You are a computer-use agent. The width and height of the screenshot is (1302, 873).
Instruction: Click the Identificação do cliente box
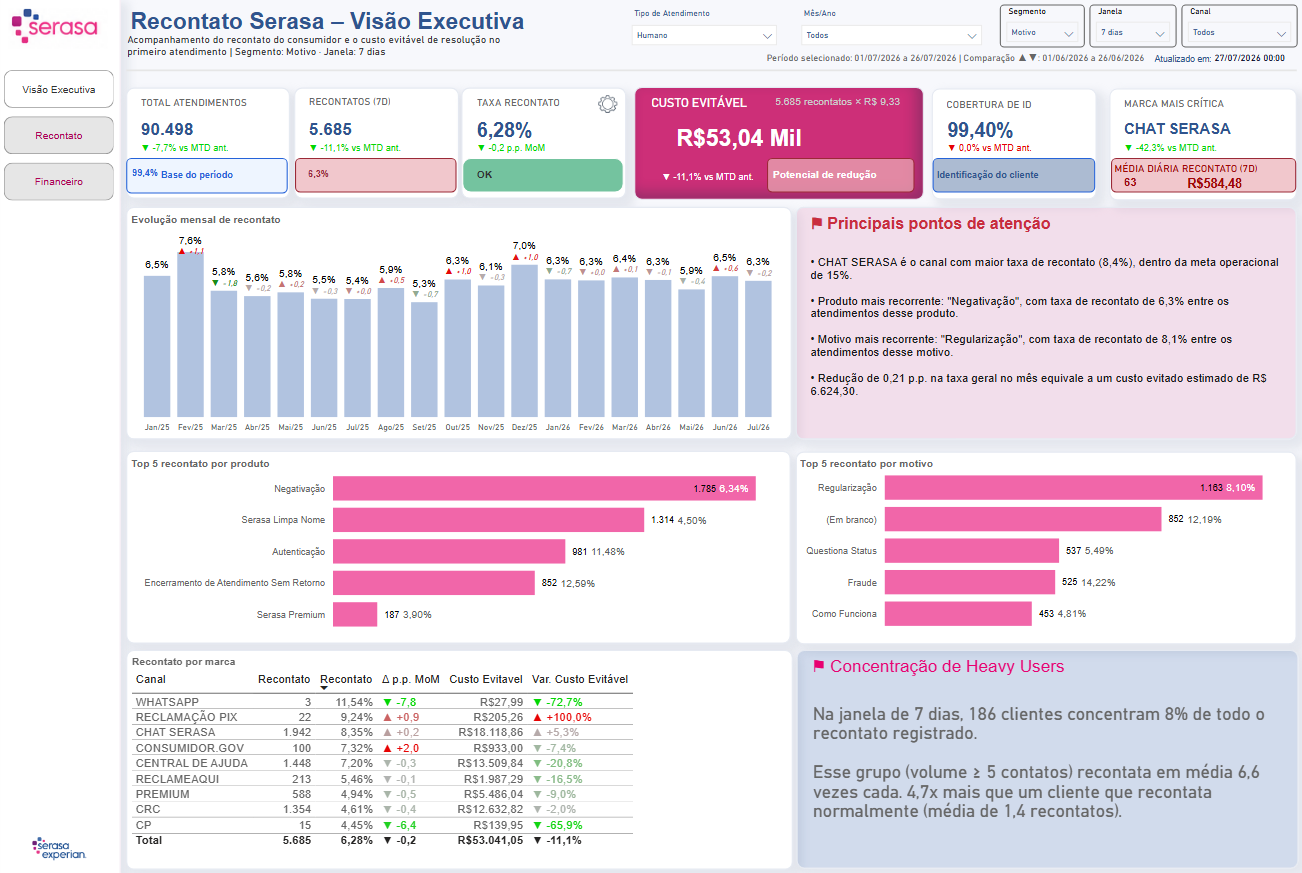pyautogui.click(x=1014, y=175)
